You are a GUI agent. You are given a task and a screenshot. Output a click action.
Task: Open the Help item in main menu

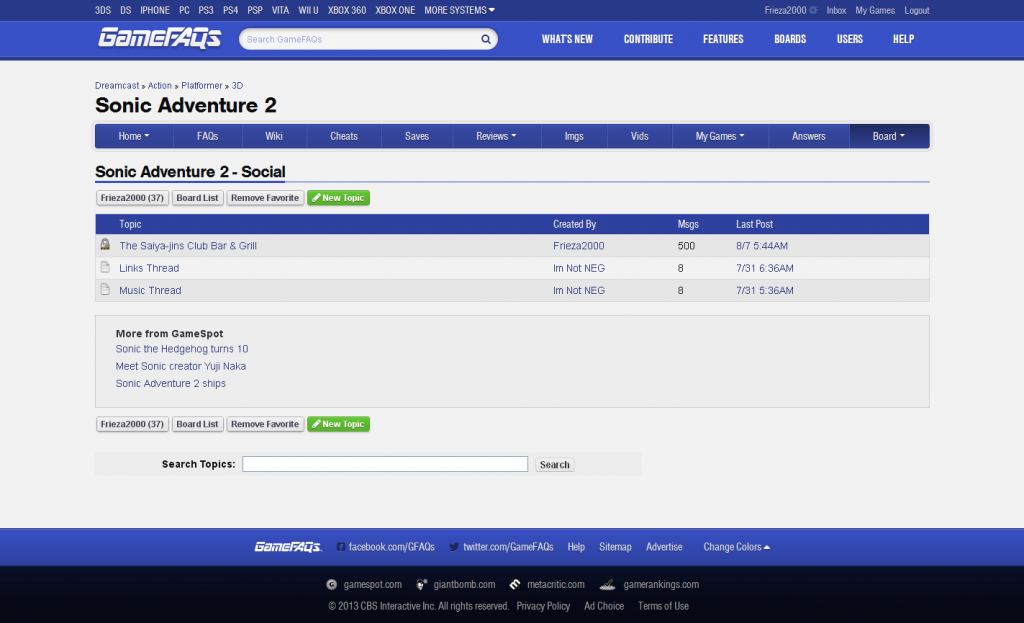click(903, 39)
